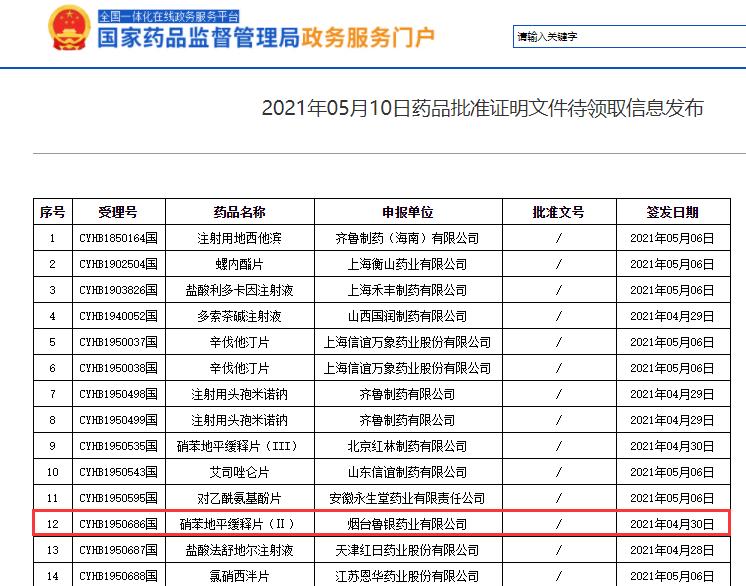
Task: Select drug name 氯硝西泮片
Action: [239, 576]
